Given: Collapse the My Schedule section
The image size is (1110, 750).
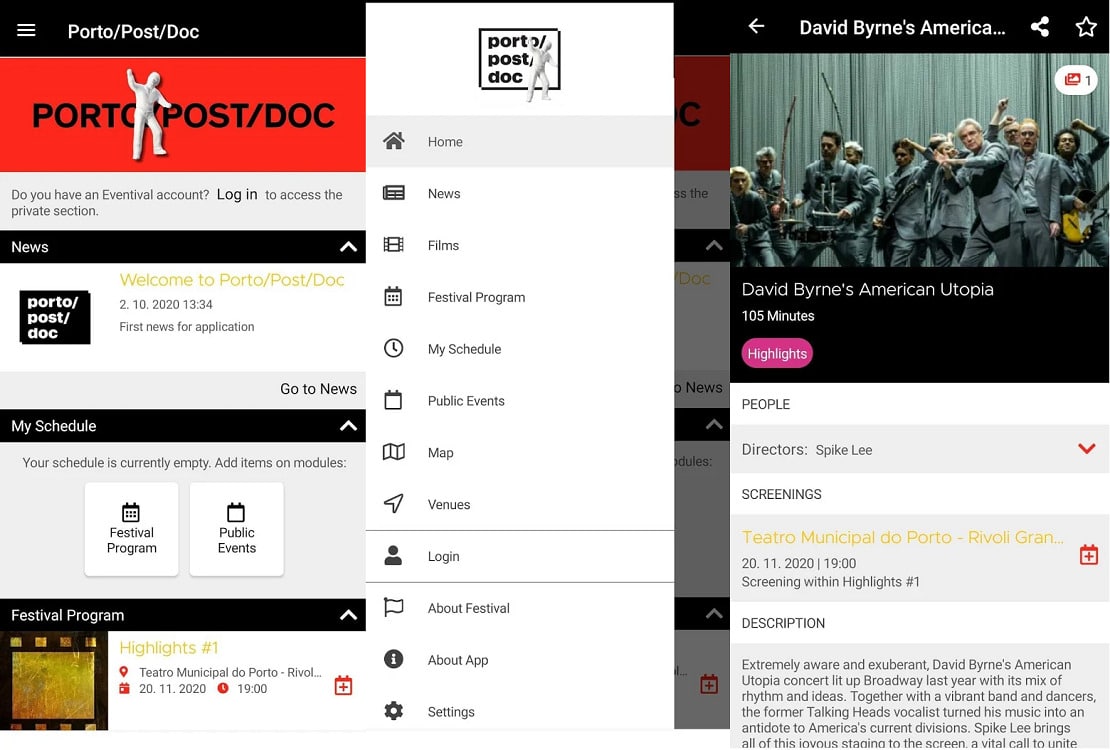Looking at the screenshot, I should 348,426.
